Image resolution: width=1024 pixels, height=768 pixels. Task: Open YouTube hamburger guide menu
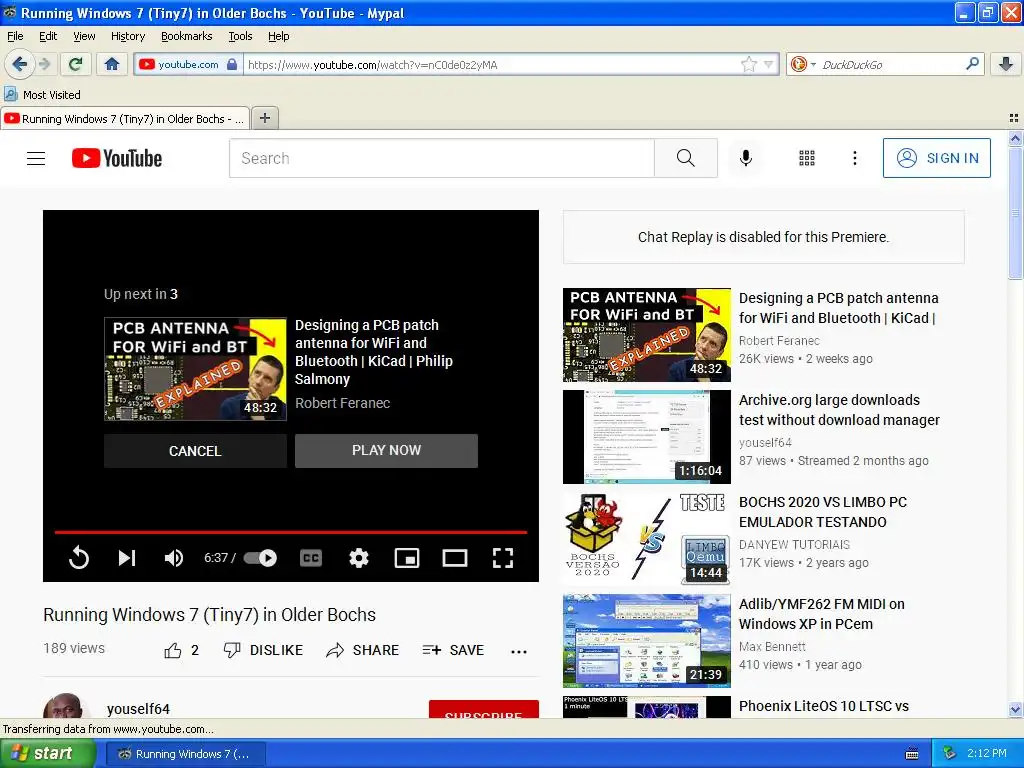tap(36, 158)
